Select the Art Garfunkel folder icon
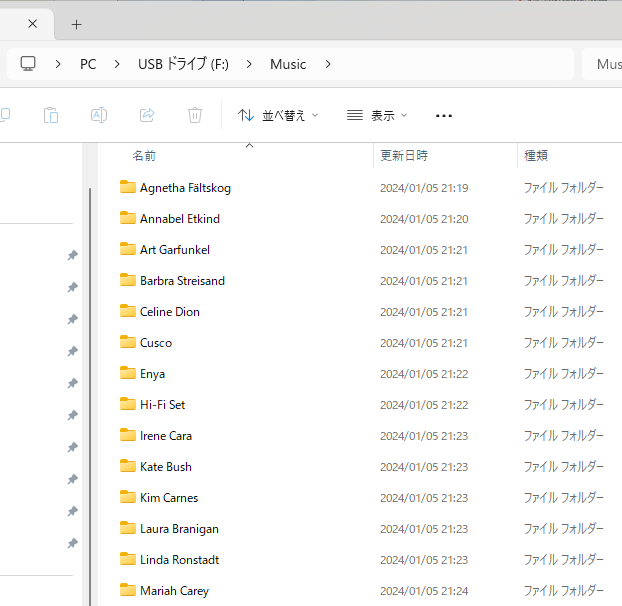The height and width of the screenshot is (606, 622). [x=128, y=249]
